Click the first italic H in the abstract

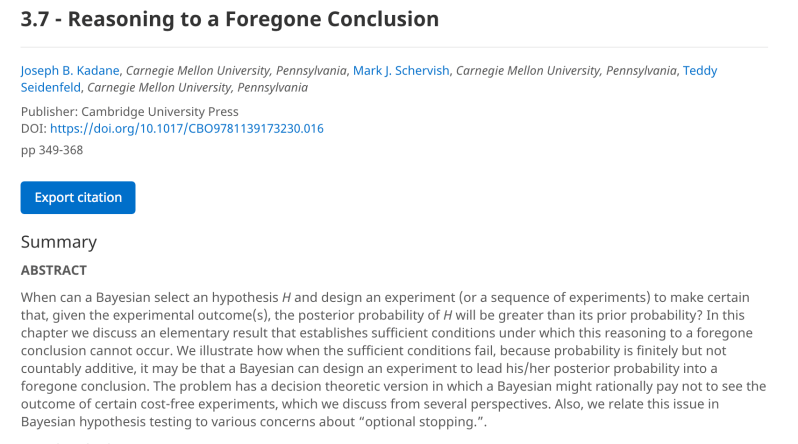coord(286,298)
